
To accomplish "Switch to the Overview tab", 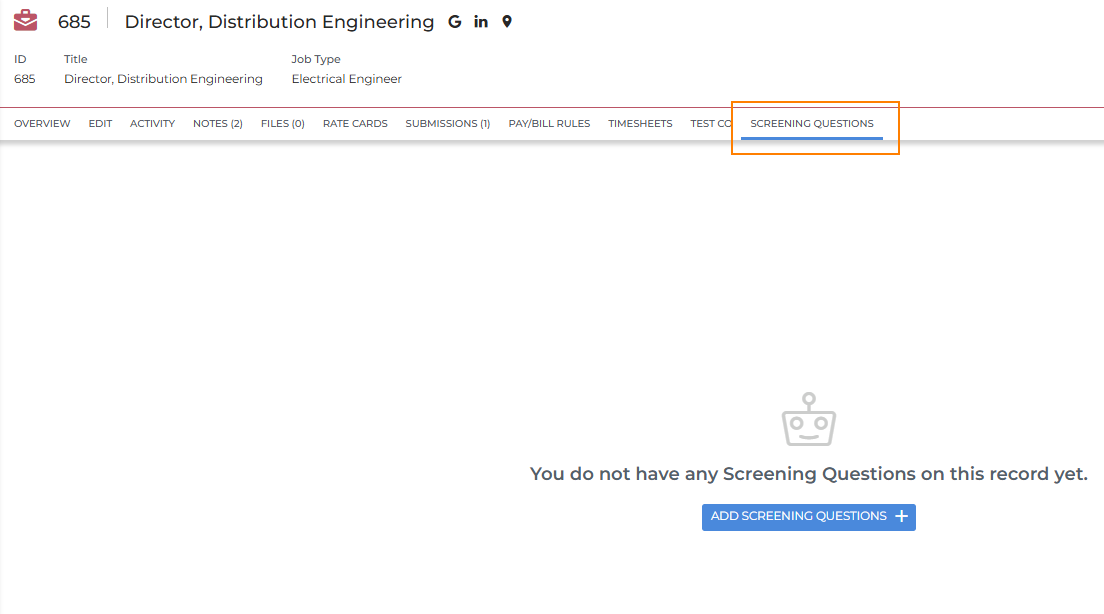I will 42,123.
